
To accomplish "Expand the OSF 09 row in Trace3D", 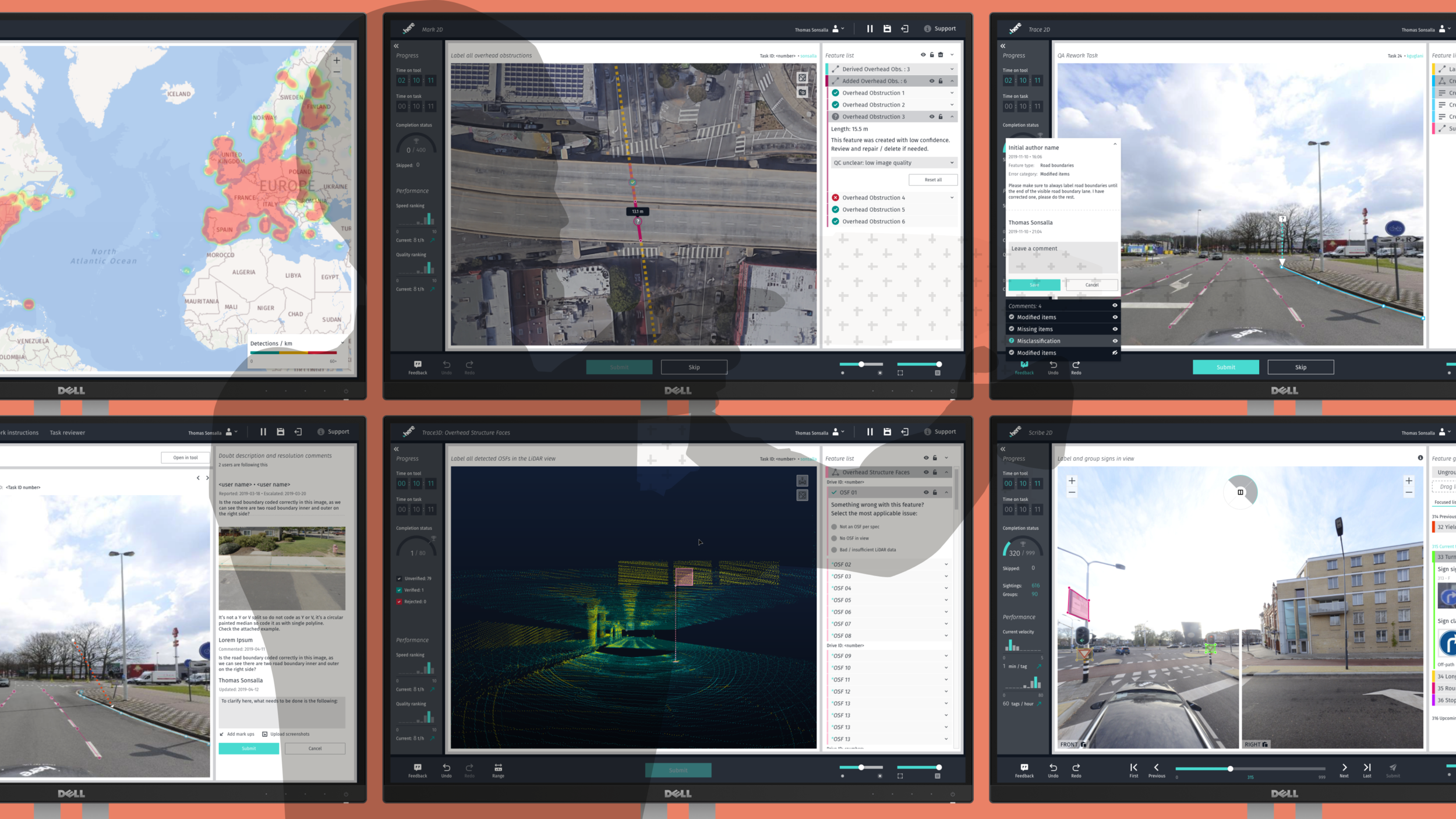I will click(x=946, y=656).
